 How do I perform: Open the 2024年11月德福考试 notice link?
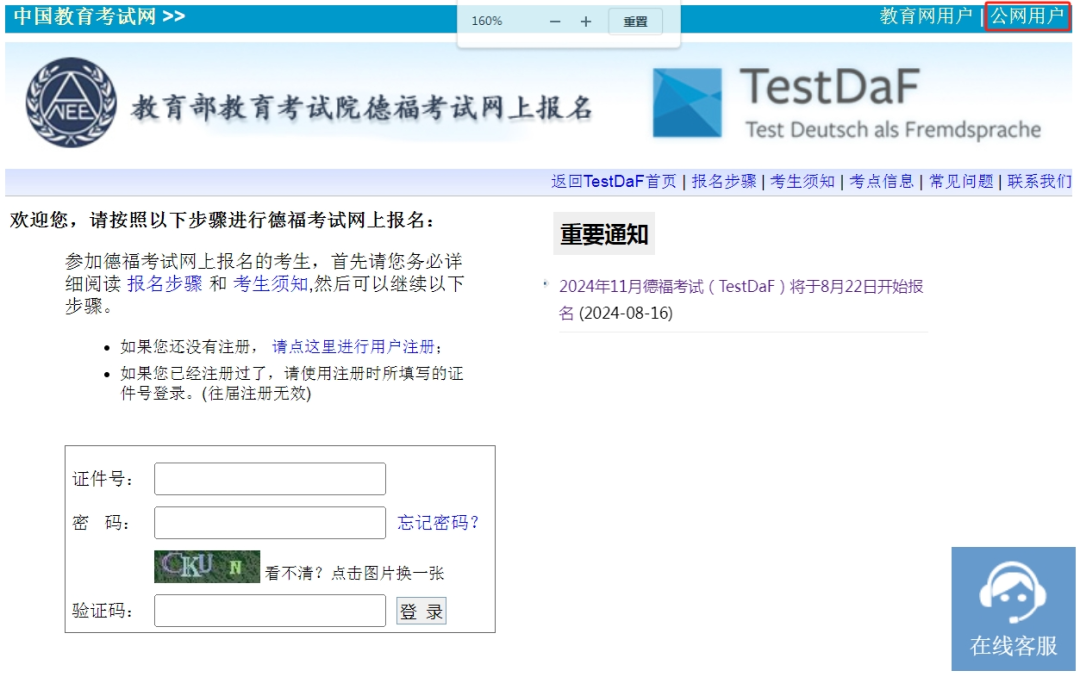pos(741,300)
